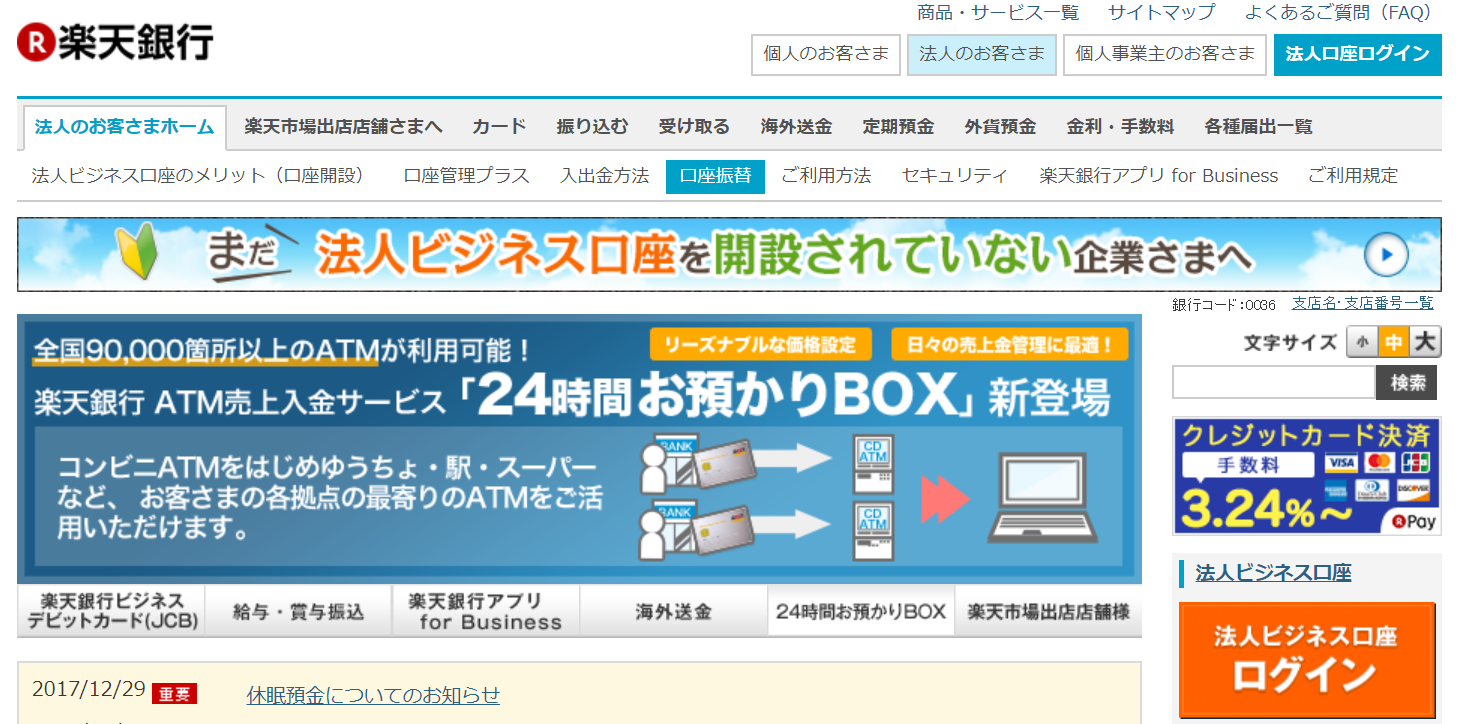This screenshot has height=724, width=1483.
Task: Open the 海外送金 top menu item
Action: tap(796, 127)
